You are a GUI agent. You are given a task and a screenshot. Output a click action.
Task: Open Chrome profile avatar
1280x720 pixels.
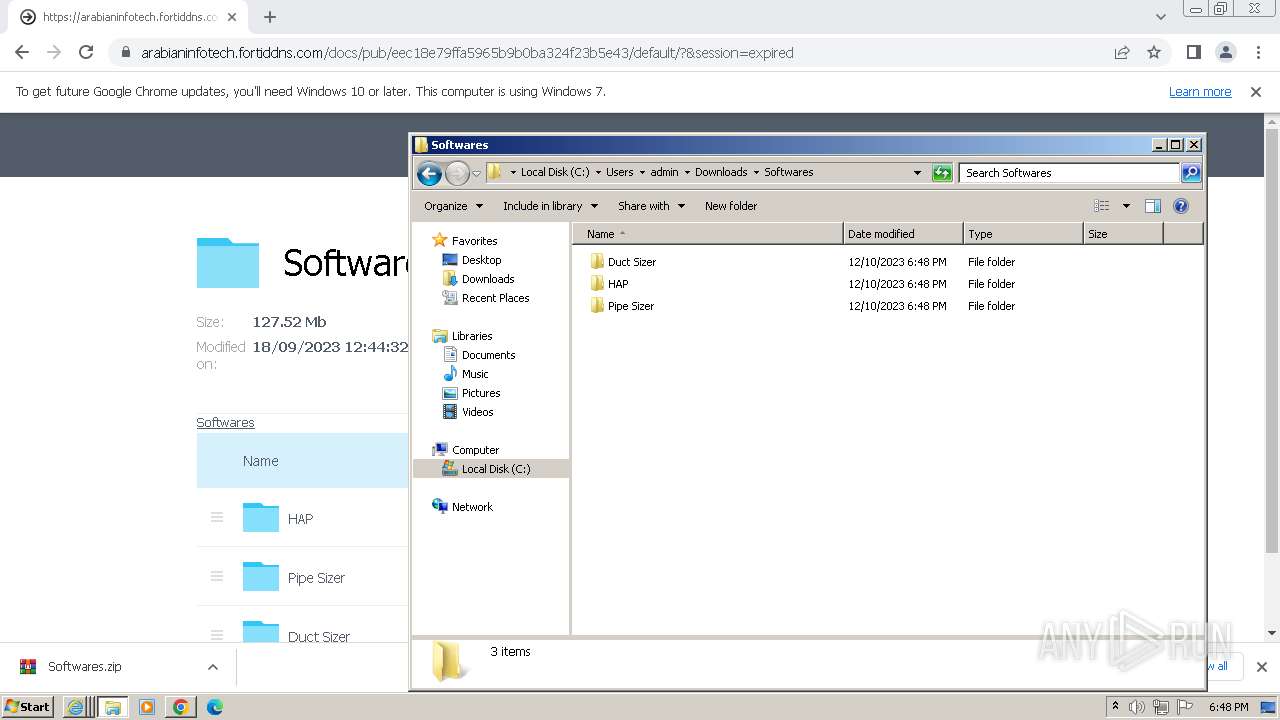pos(1225,53)
